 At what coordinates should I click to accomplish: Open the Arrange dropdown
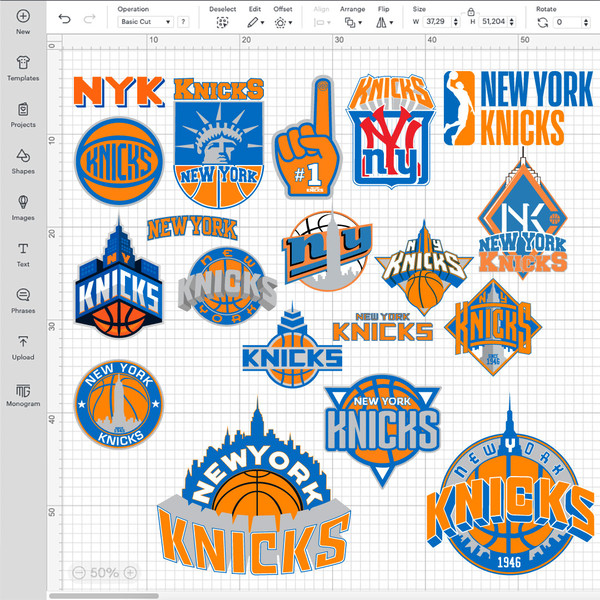(353, 23)
